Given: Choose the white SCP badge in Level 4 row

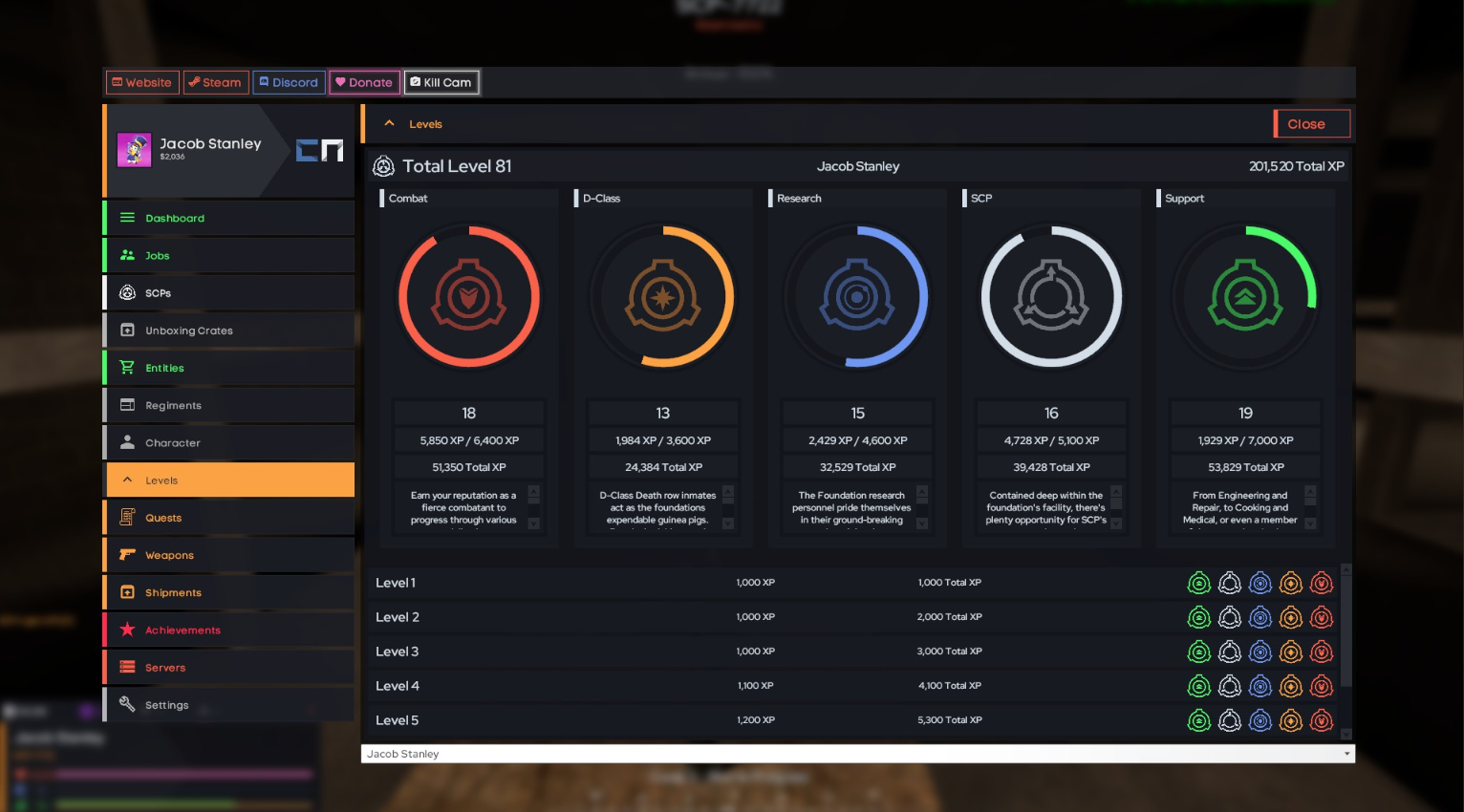Looking at the screenshot, I should pyautogui.click(x=1230, y=686).
